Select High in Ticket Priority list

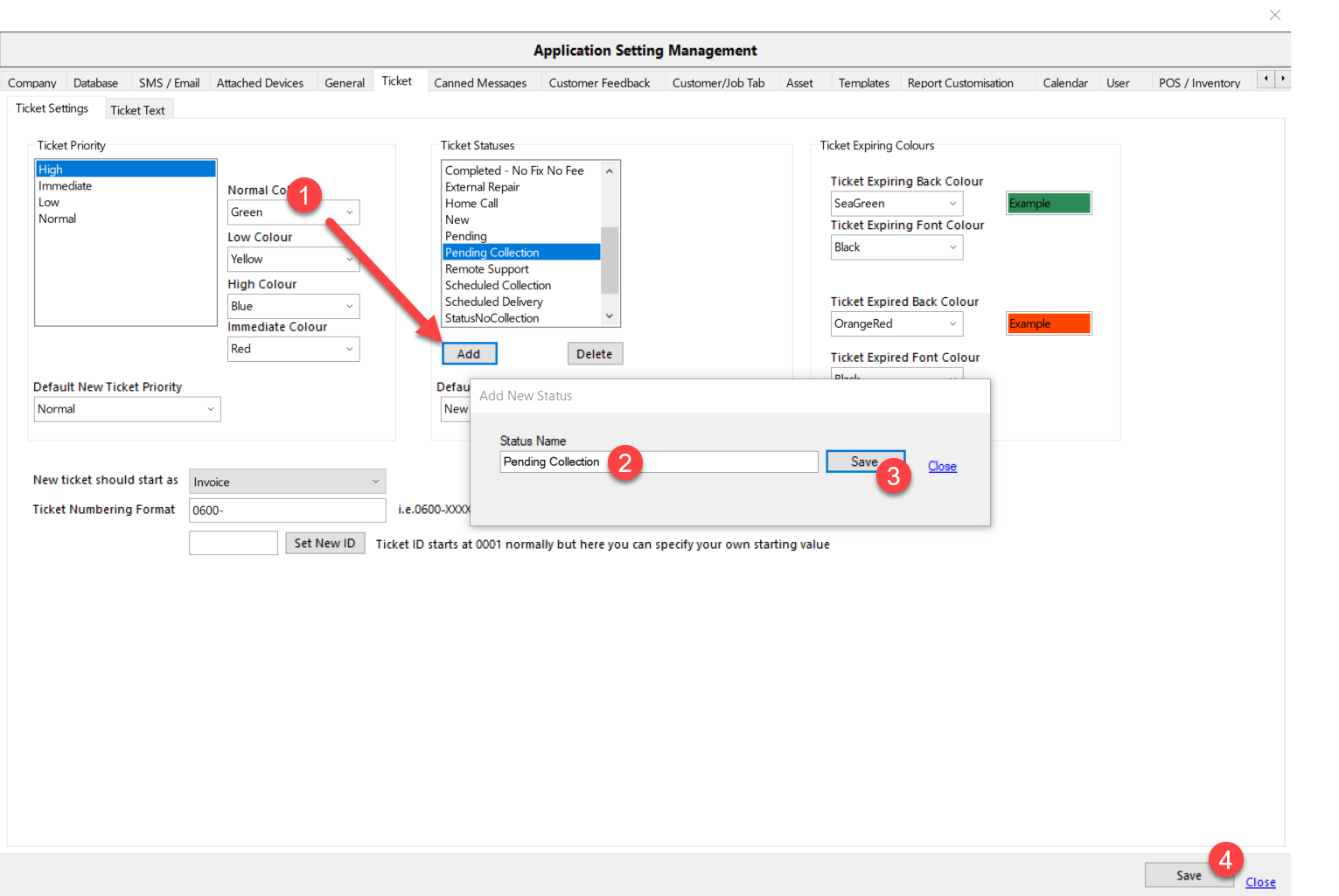(x=126, y=170)
